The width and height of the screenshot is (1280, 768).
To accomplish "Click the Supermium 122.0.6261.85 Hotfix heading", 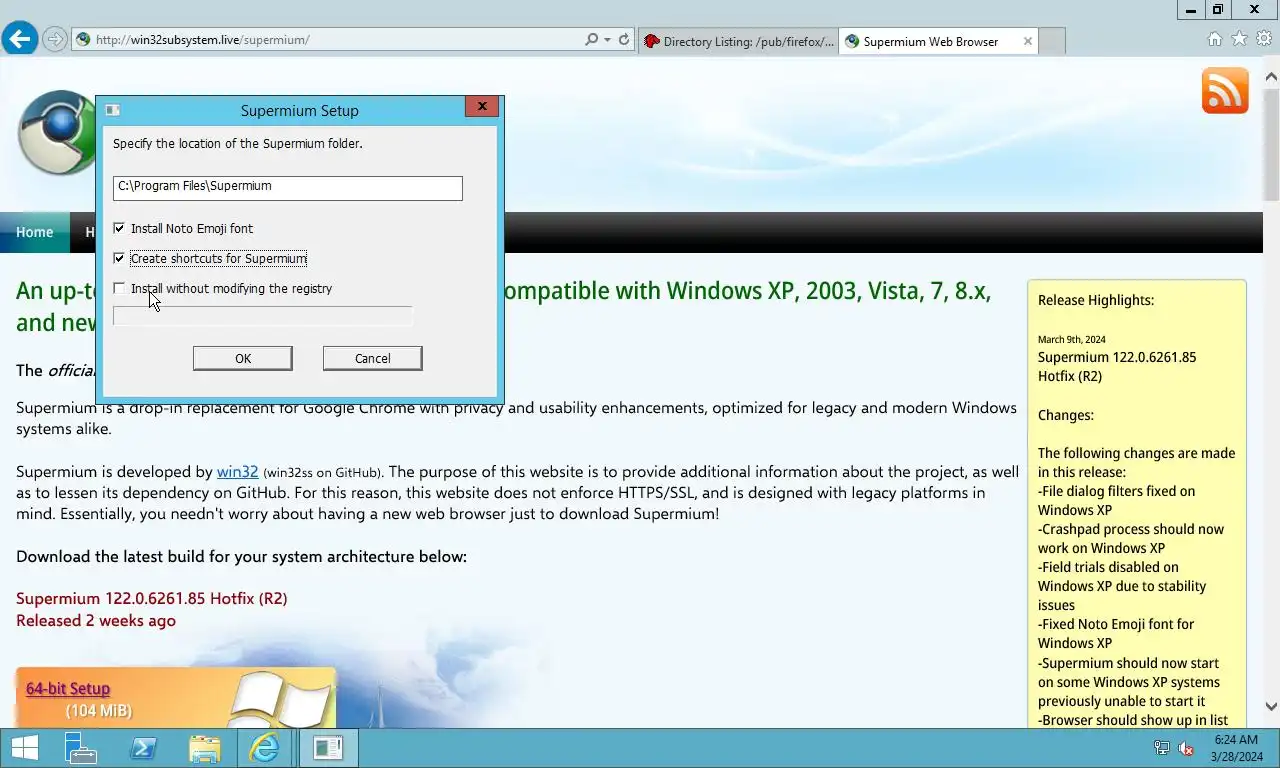I will coord(152,598).
